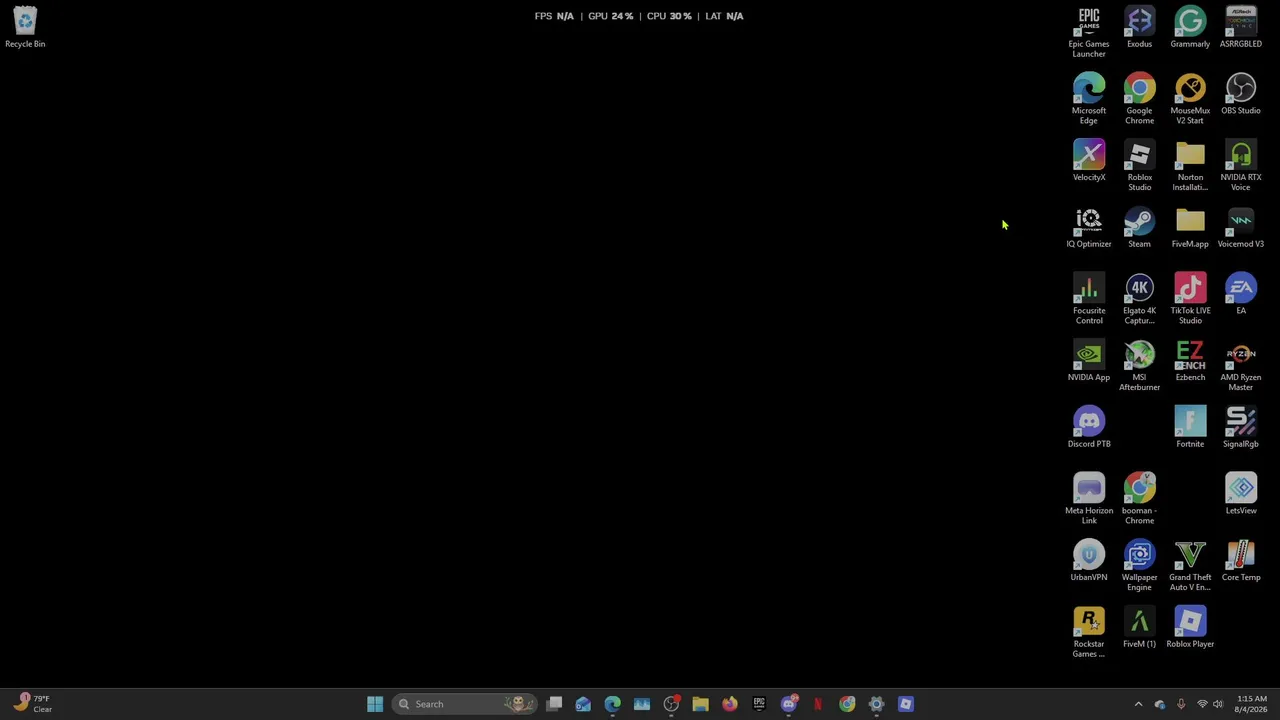Open Roblox from the taskbar
This screenshot has width=1280, height=720.
[905, 704]
